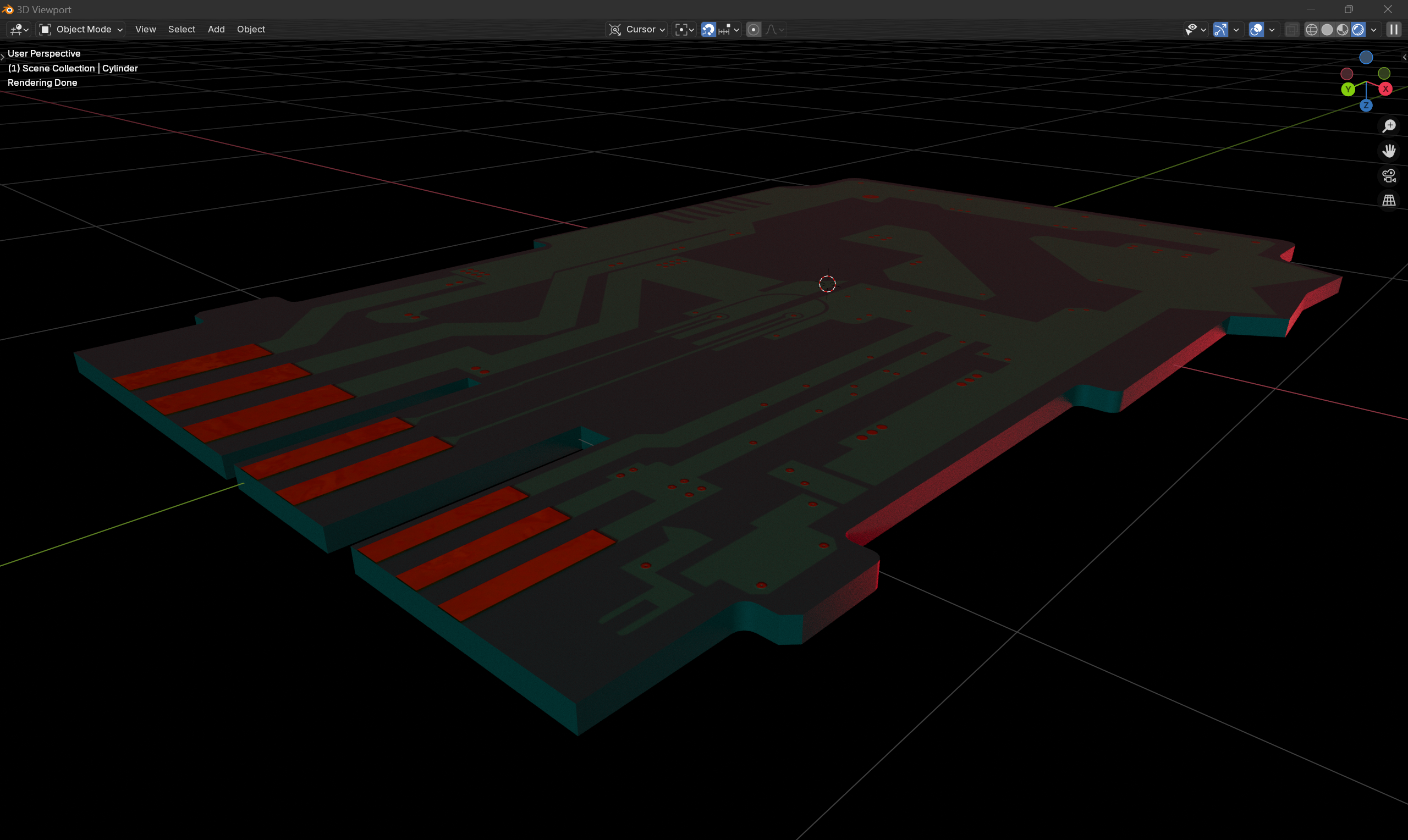This screenshot has height=840, width=1408.
Task: Switch to rendered shading
Action: point(1357,30)
